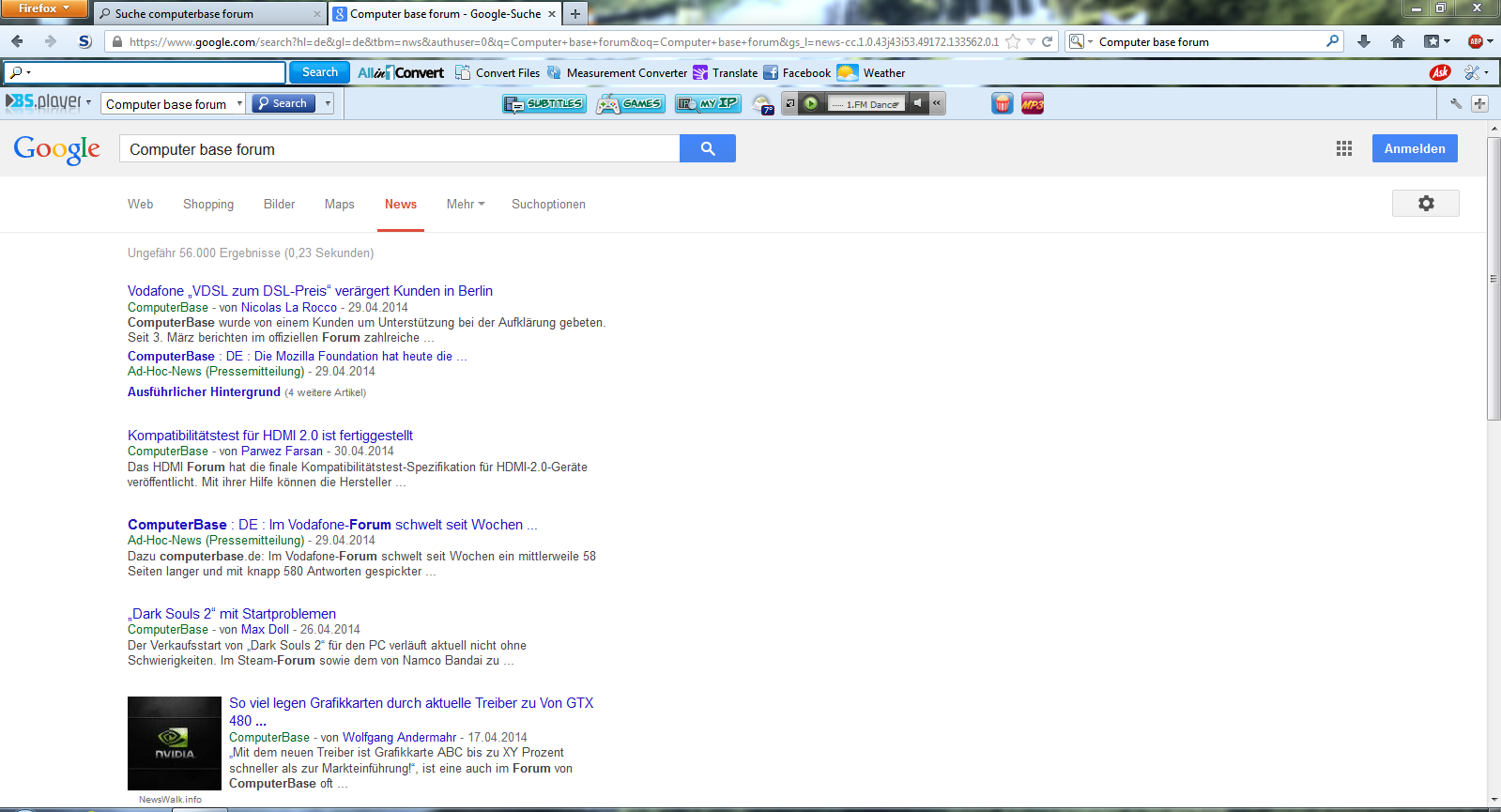Click the page vertical scrollbar thumb

[1493, 279]
